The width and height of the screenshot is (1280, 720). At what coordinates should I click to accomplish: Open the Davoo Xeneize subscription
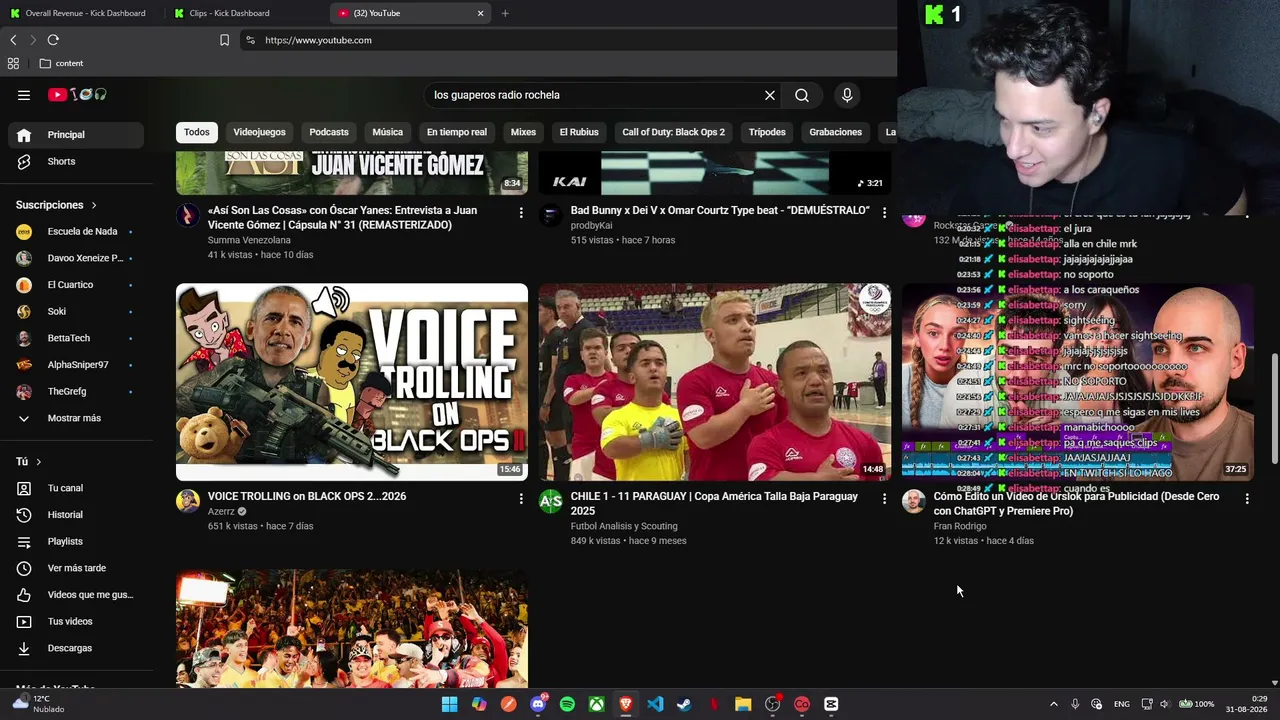(x=76, y=258)
